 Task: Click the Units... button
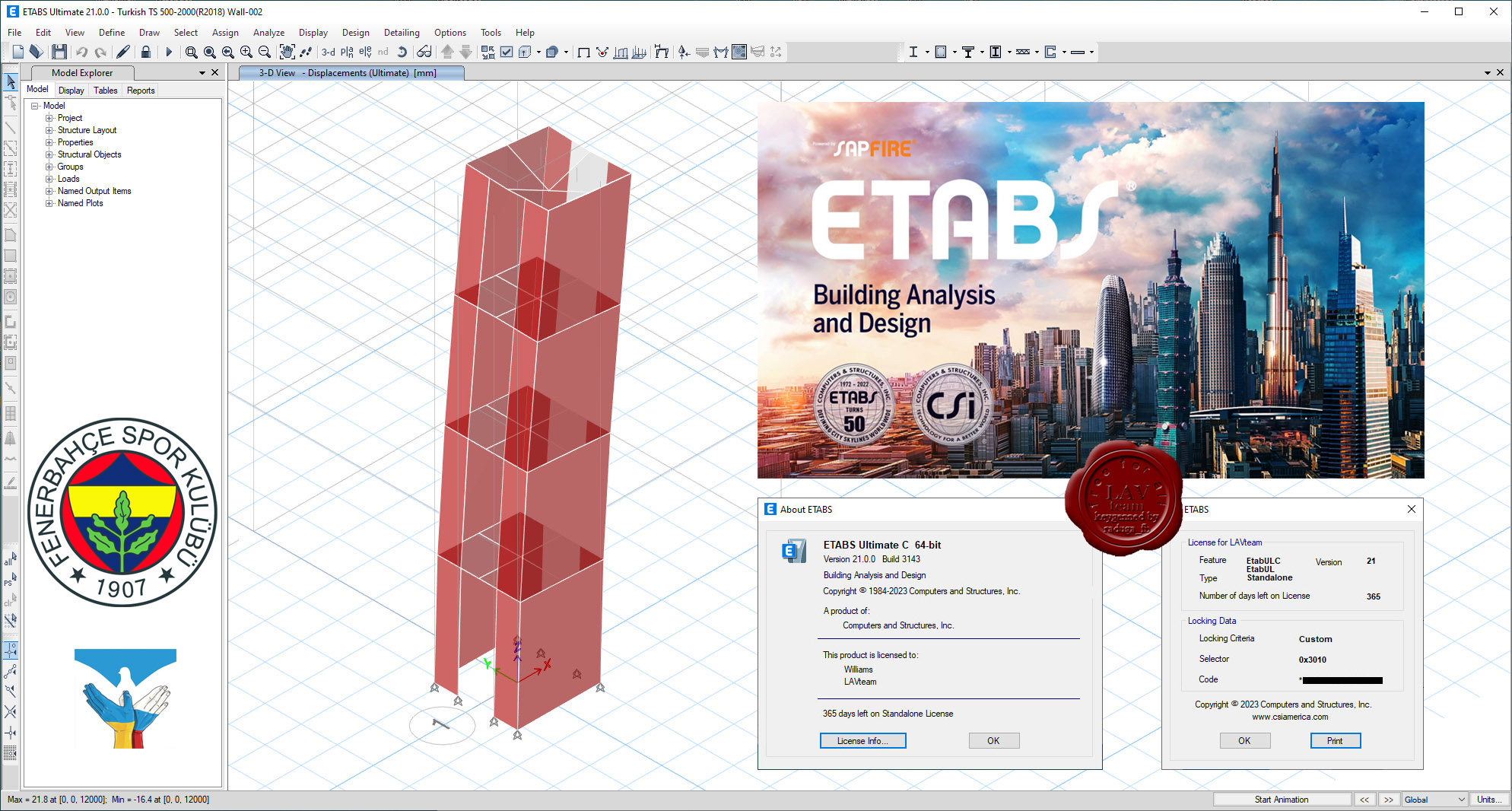tap(1489, 800)
